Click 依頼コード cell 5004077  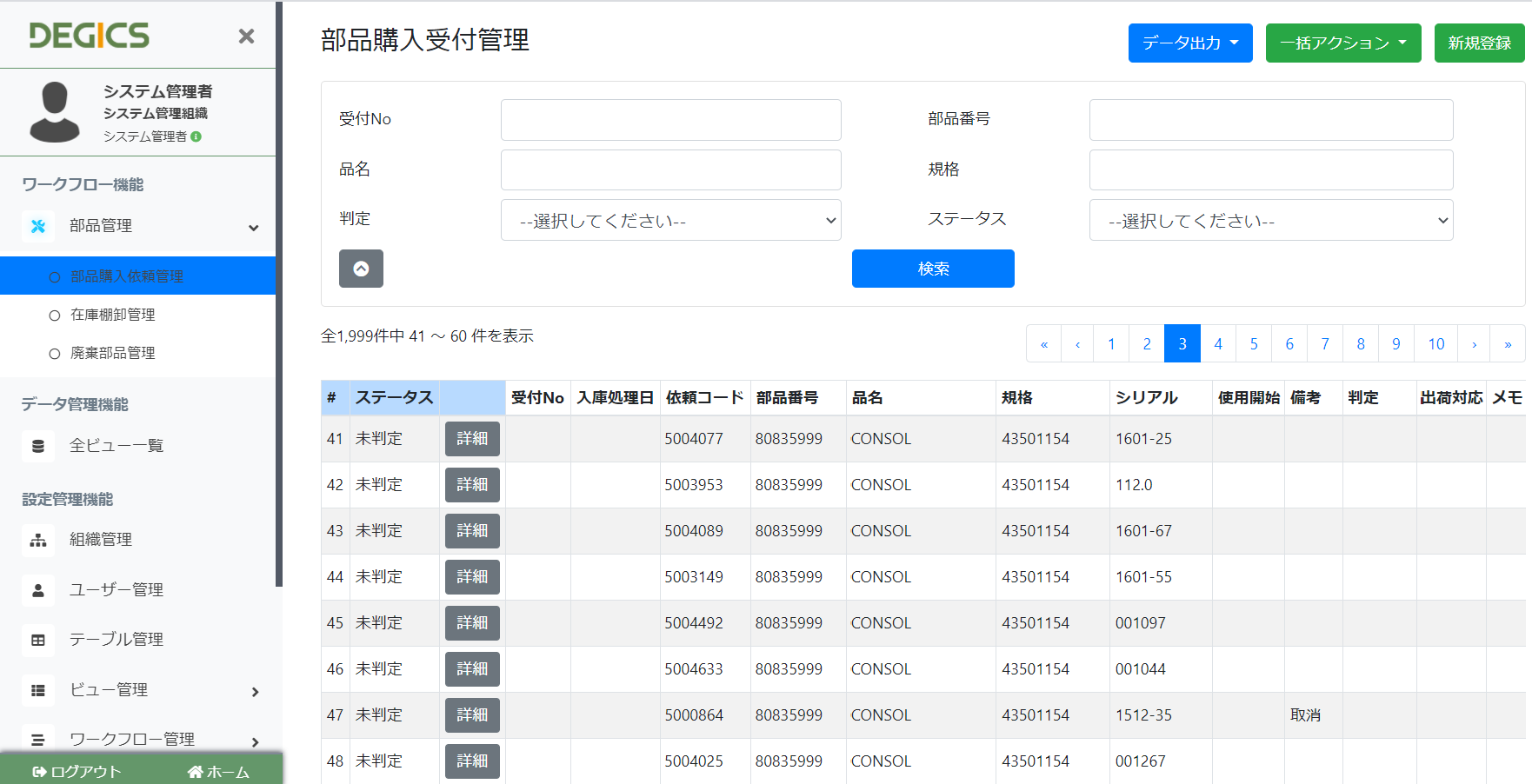click(694, 439)
